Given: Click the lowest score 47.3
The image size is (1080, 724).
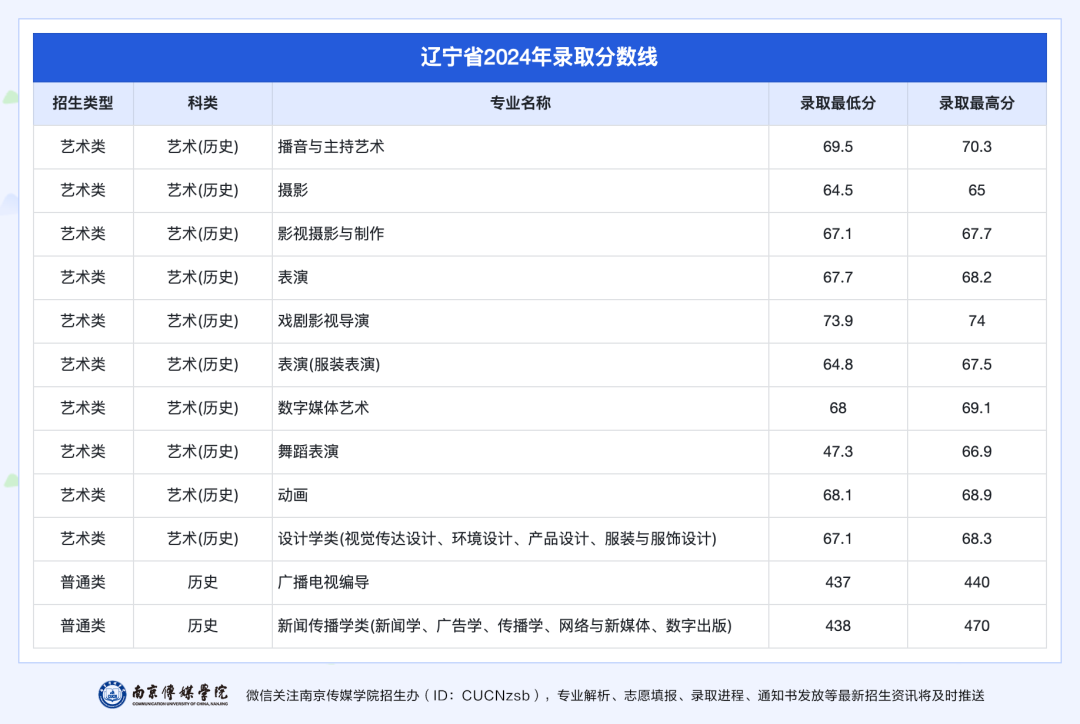Looking at the screenshot, I should [838, 451].
